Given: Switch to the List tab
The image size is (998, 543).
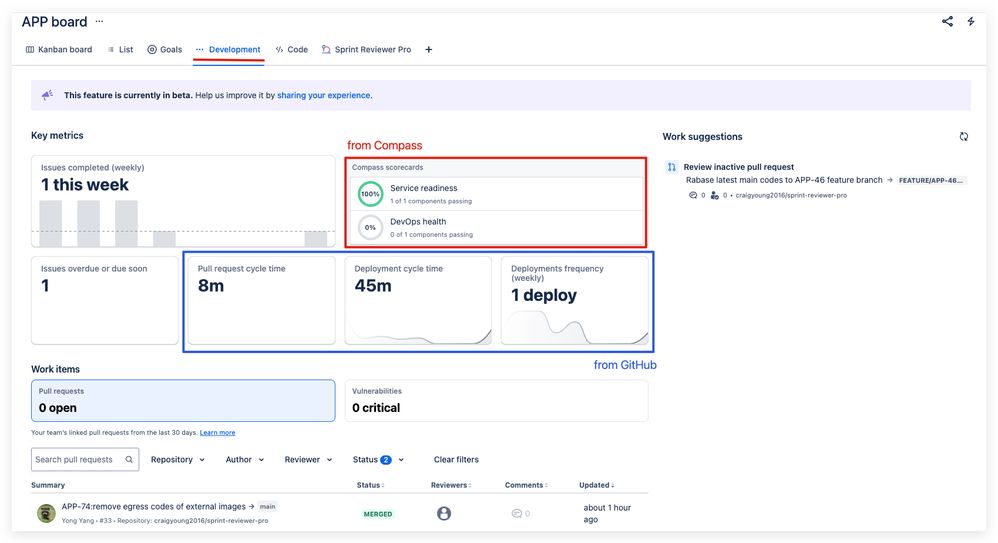Looking at the screenshot, I should (120, 49).
